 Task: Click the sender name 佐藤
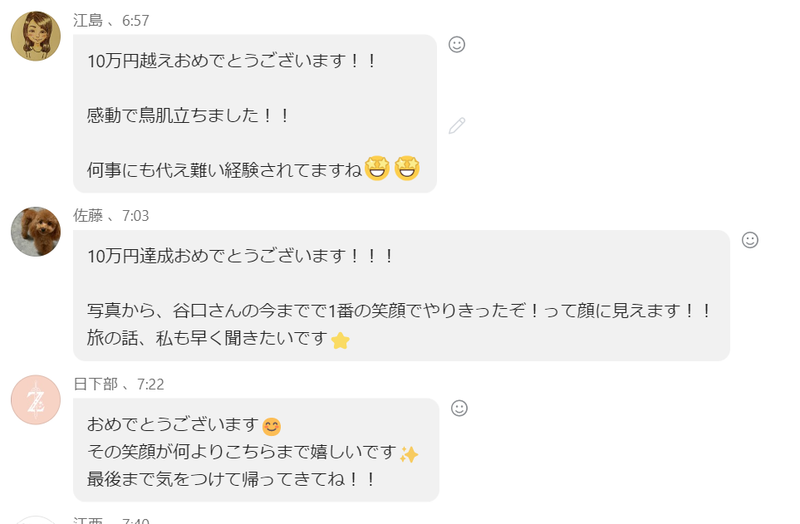coord(88,215)
